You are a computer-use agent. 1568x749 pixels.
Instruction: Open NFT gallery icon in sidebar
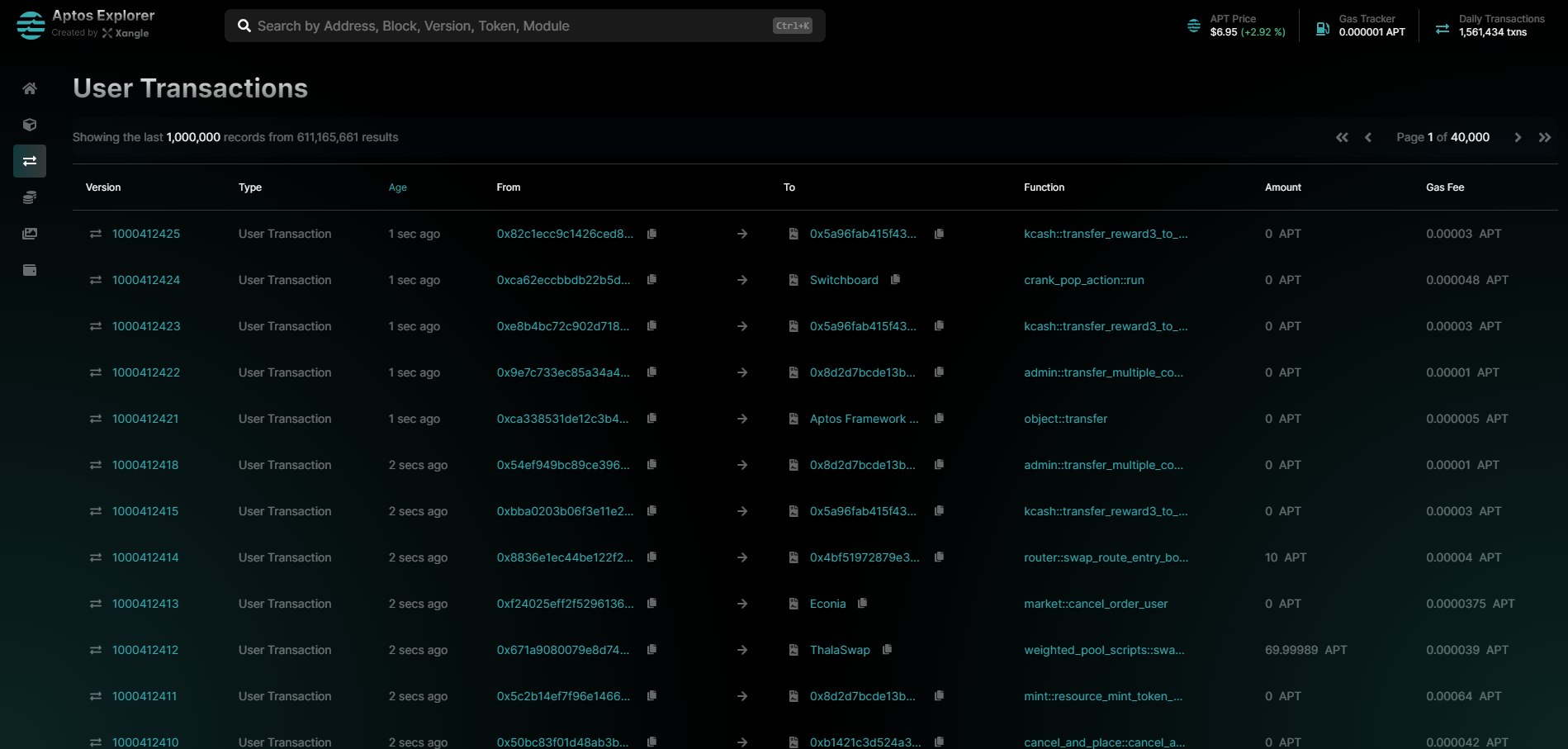[30, 234]
